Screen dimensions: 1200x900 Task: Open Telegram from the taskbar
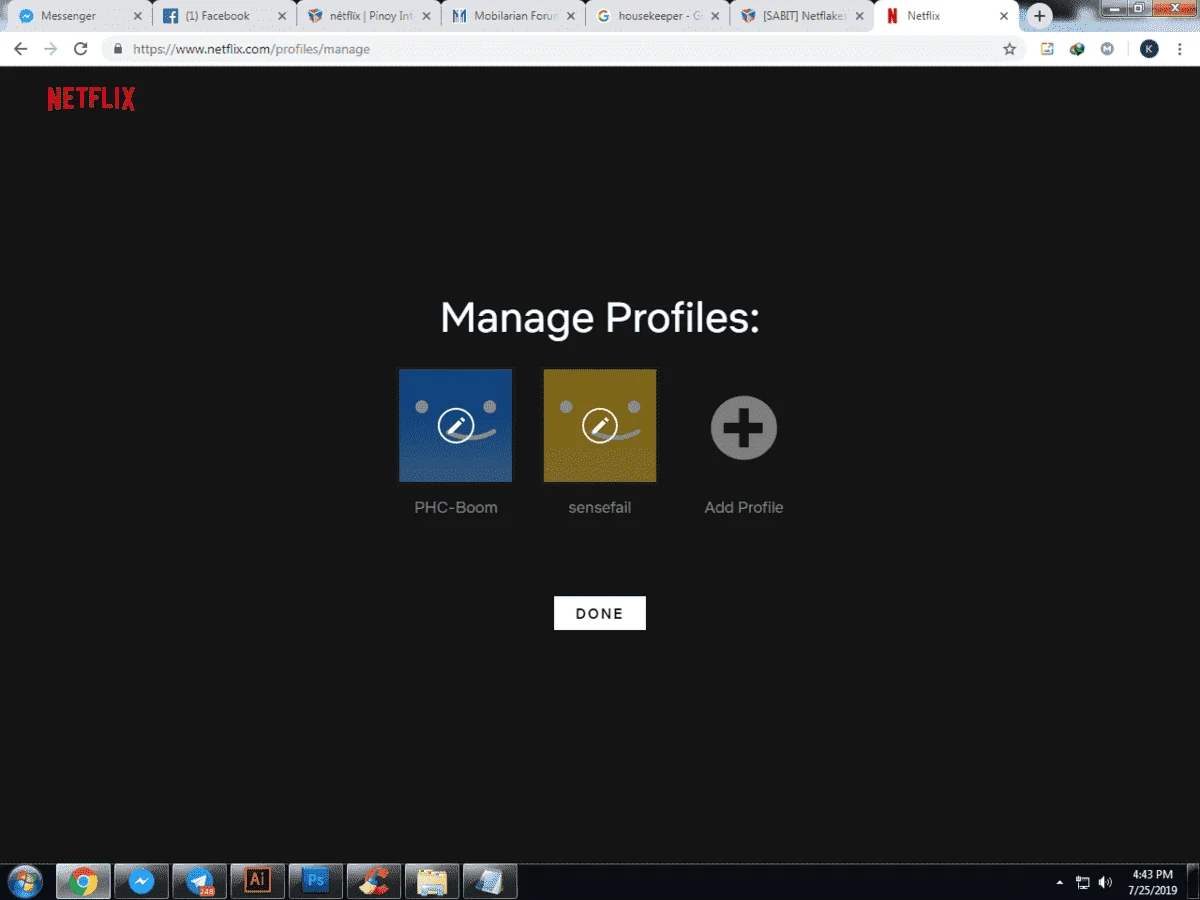point(199,881)
